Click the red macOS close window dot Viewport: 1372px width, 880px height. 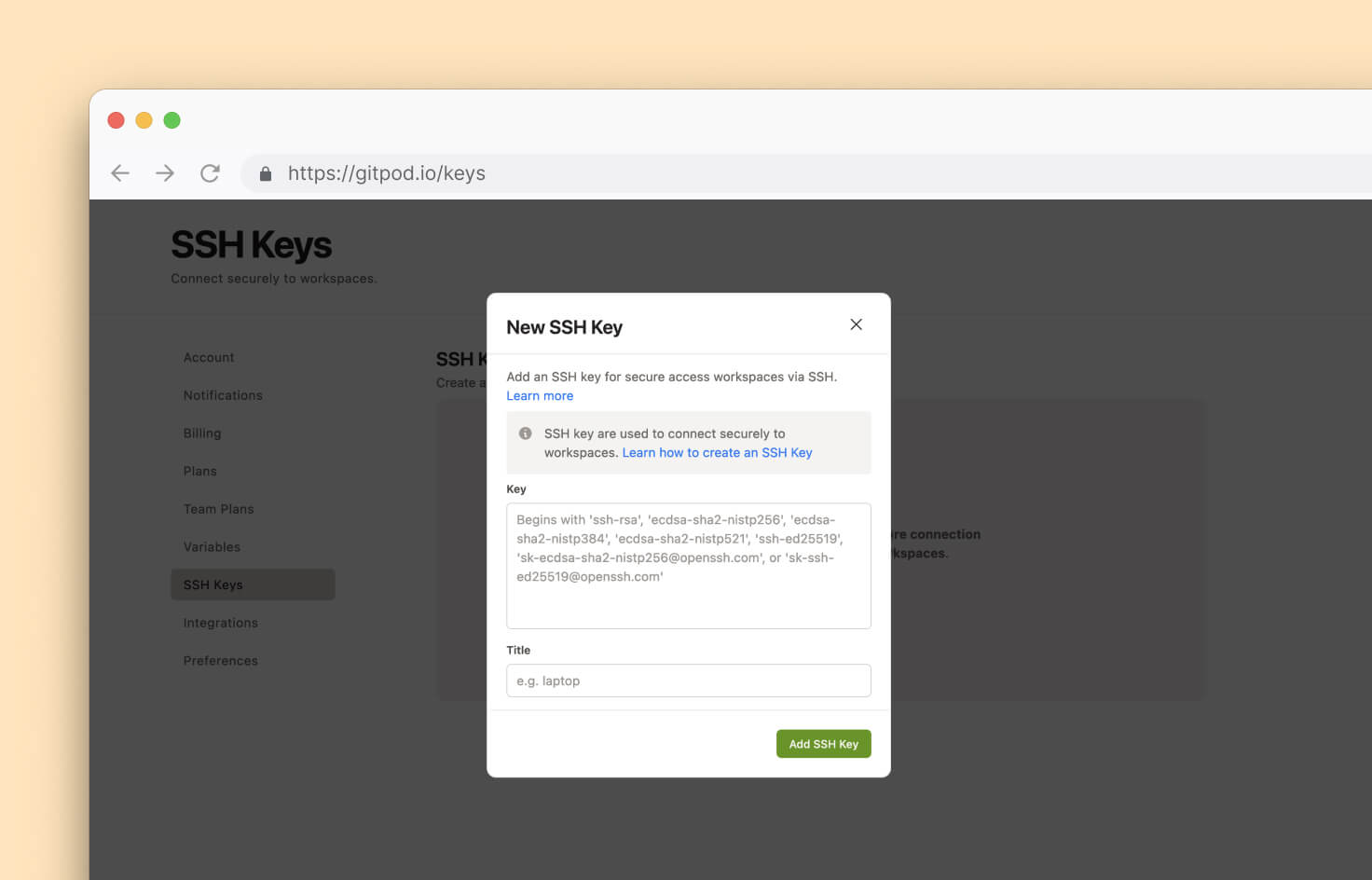pyautogui.click(x=117, y=120)
